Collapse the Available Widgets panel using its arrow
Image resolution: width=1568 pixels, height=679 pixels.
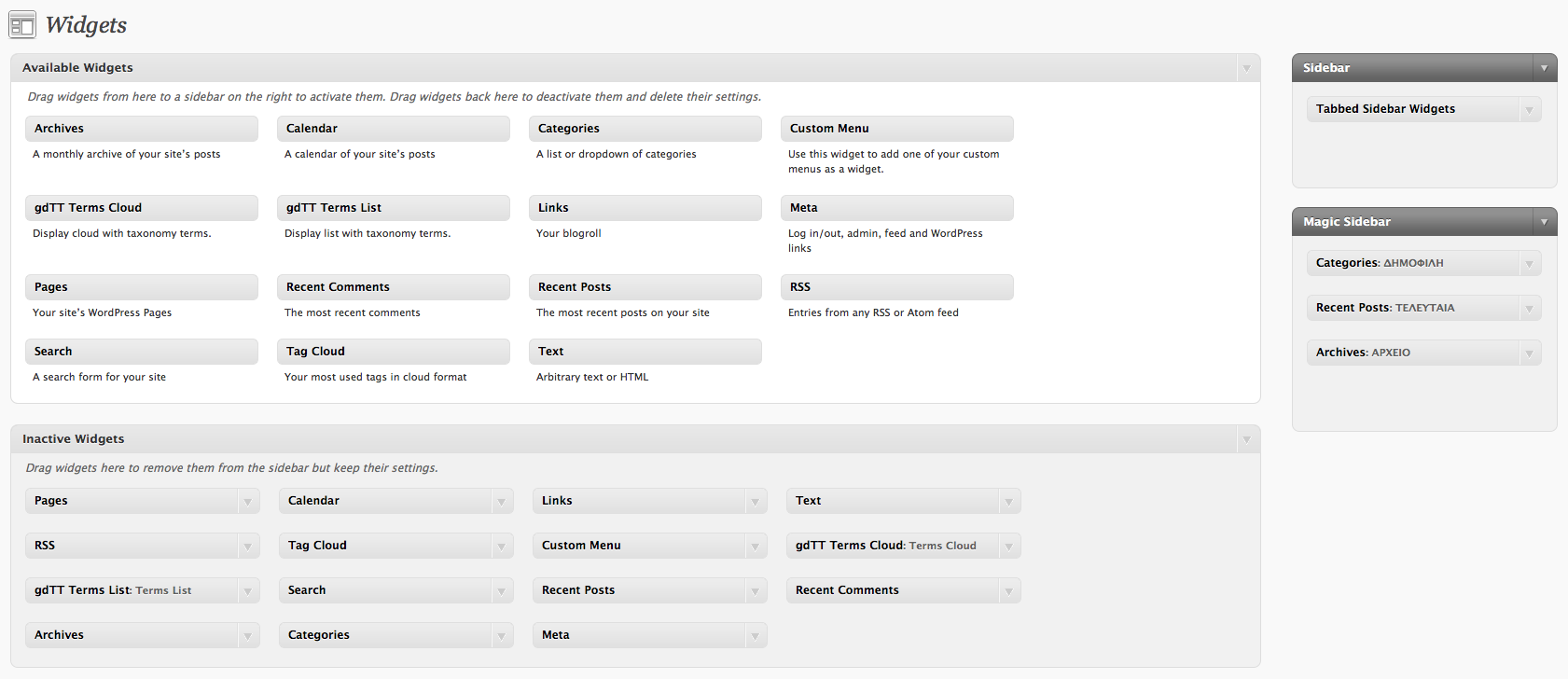point(1246,68)
